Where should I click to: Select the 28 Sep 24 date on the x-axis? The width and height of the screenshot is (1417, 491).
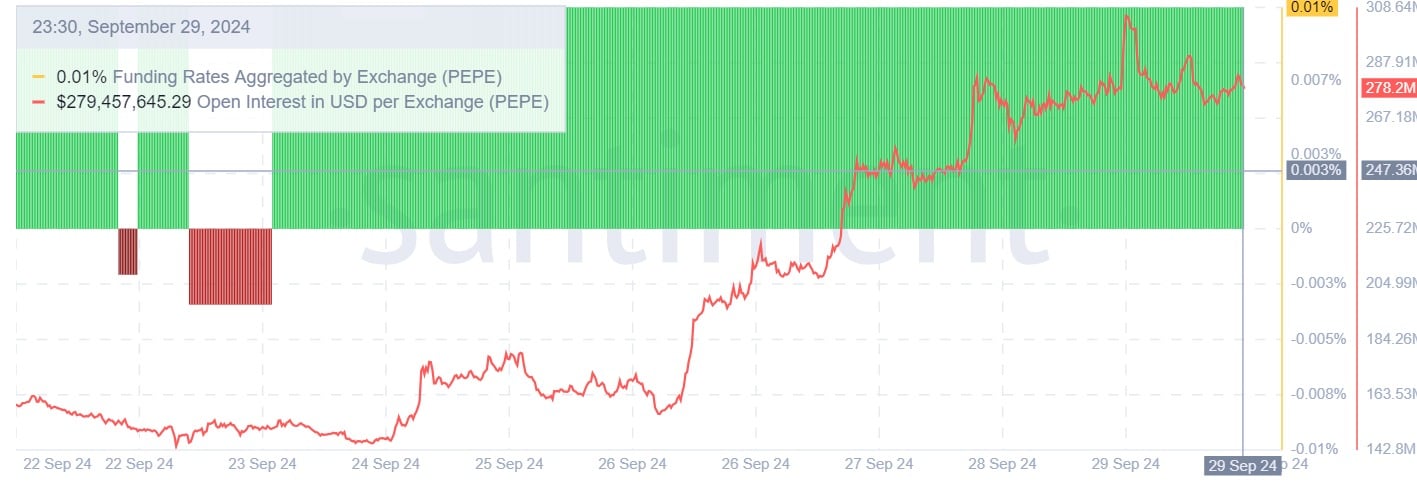1002,464
